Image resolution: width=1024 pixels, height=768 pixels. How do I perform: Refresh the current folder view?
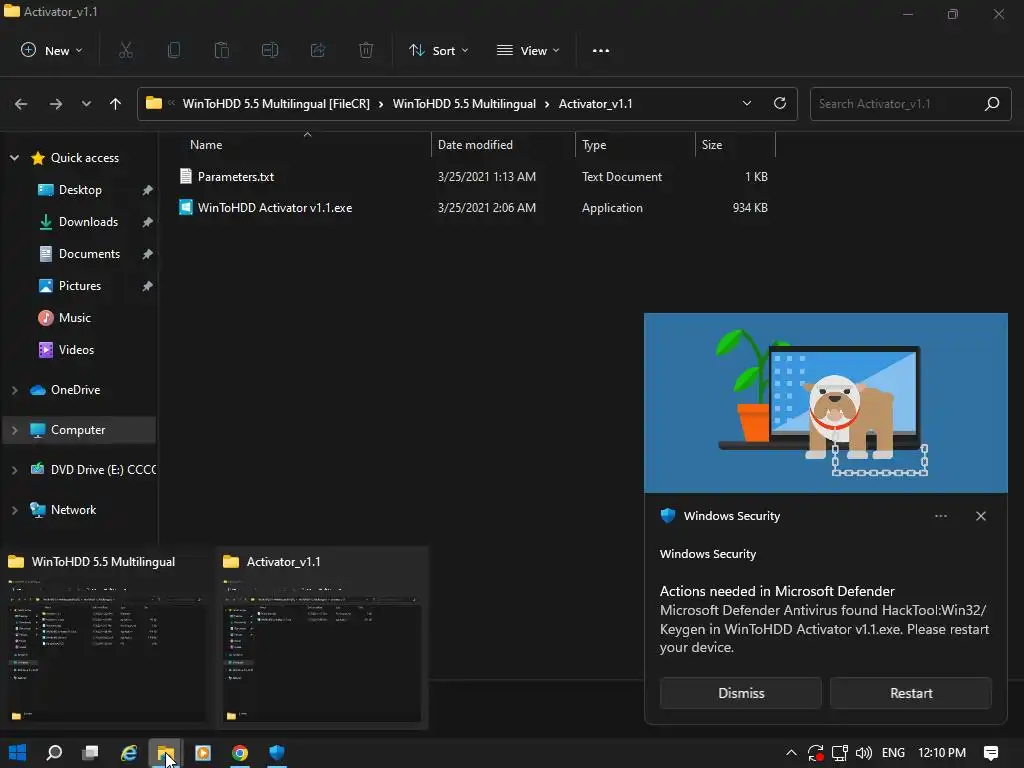tap(780, 103)
